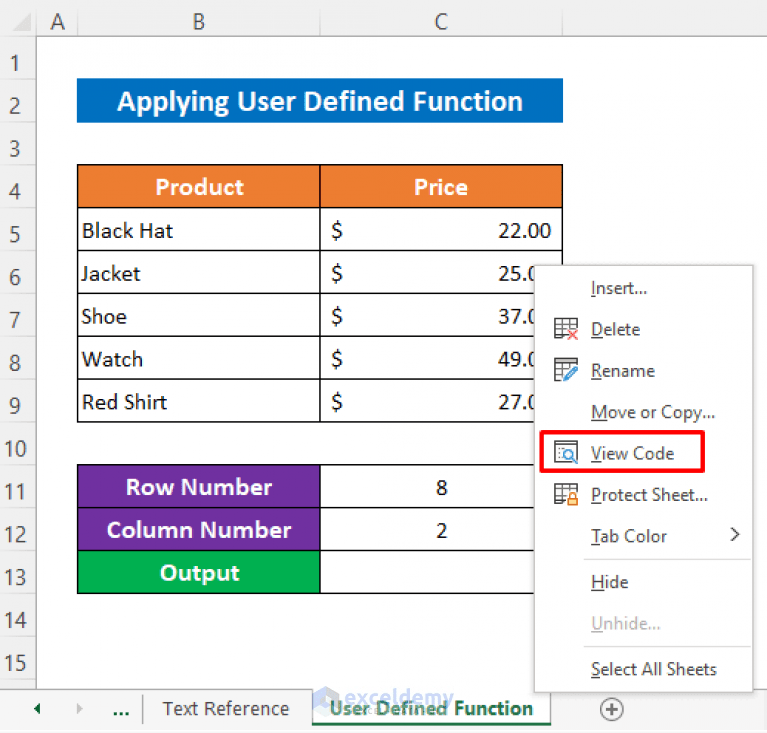Screen dimensions: 767x733
Task: Add a new sheet with plus icon
Action: (x=611, y=709)
